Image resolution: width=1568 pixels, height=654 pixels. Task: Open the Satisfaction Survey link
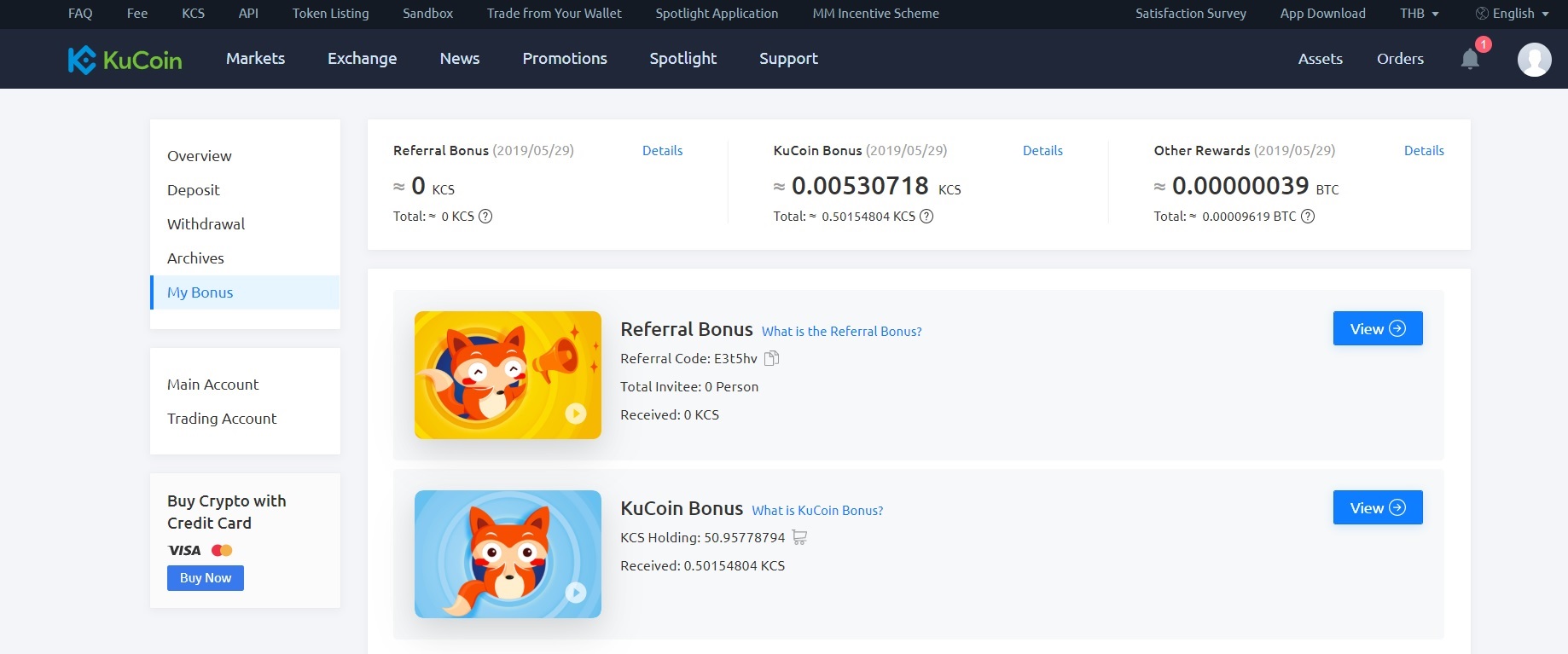click(1191, 14)
